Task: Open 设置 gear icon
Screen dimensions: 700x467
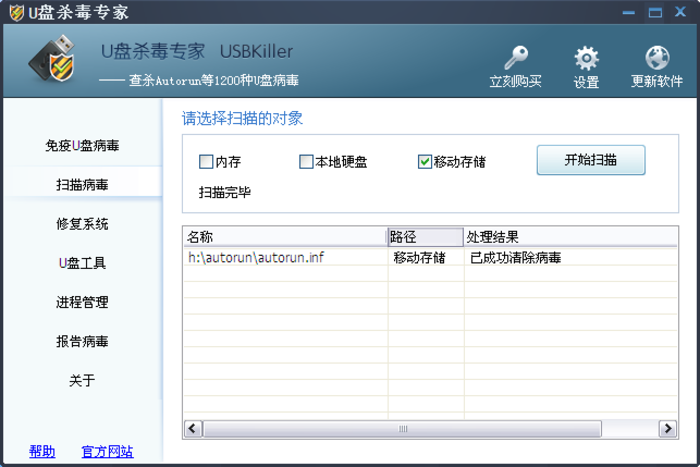Action: point(586,58)
